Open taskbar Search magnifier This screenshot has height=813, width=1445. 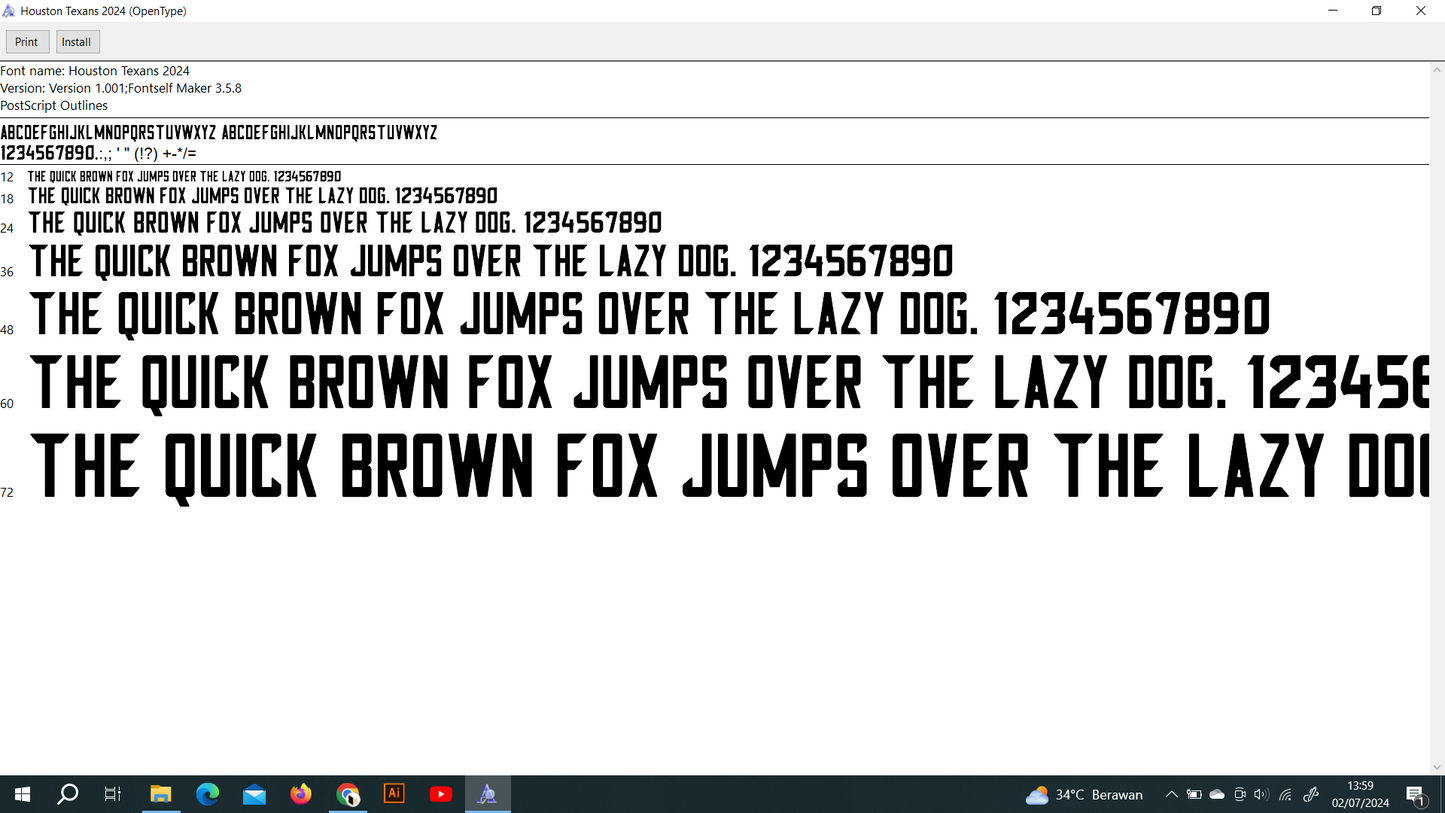pyautogui.click(x=67, y=794)
